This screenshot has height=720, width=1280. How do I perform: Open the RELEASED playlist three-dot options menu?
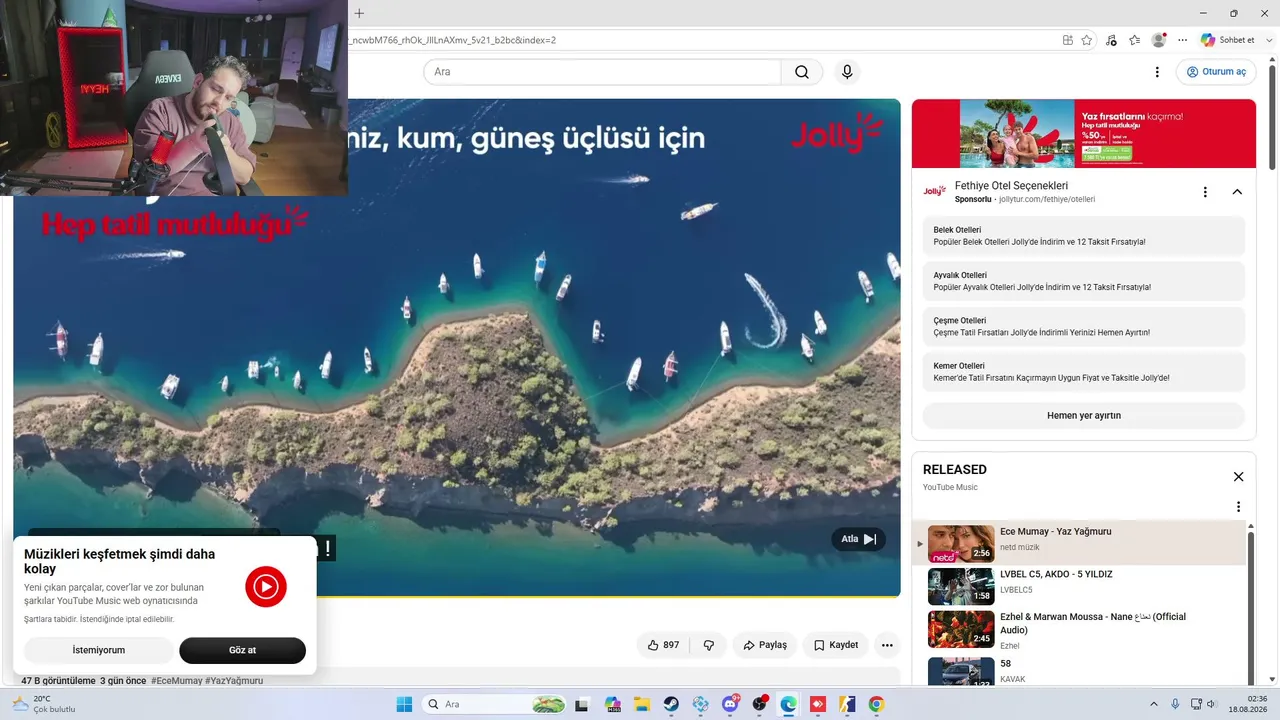coord(1238,507)
